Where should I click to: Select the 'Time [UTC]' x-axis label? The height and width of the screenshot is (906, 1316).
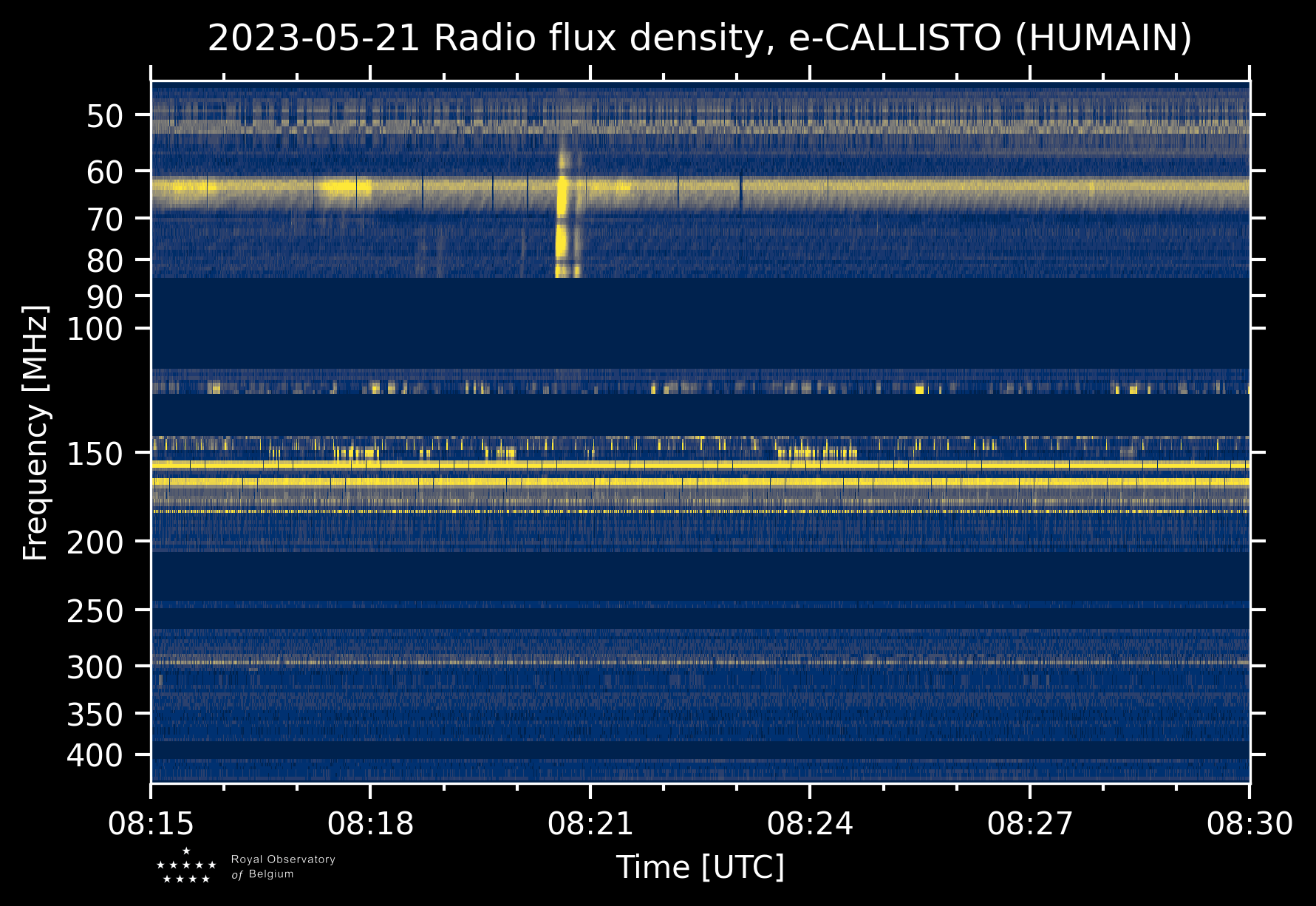tap(700, 867)
